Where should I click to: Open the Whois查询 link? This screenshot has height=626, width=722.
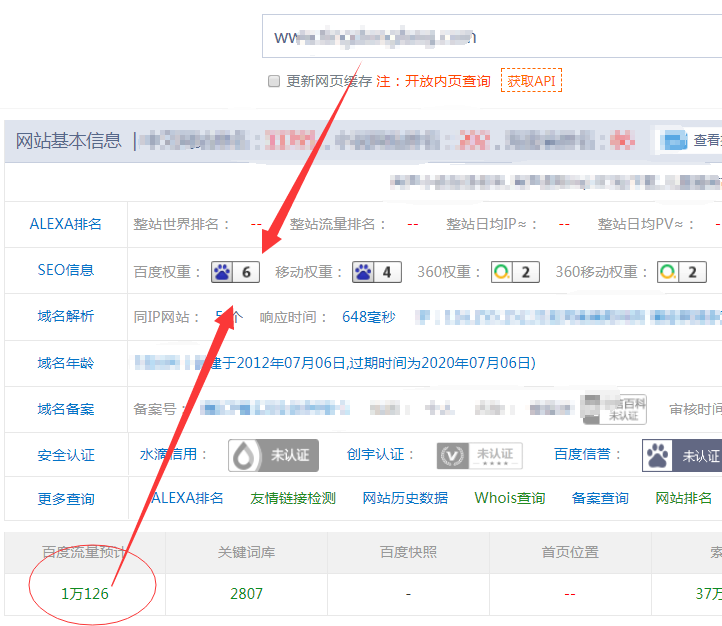(x=510, y=498)
